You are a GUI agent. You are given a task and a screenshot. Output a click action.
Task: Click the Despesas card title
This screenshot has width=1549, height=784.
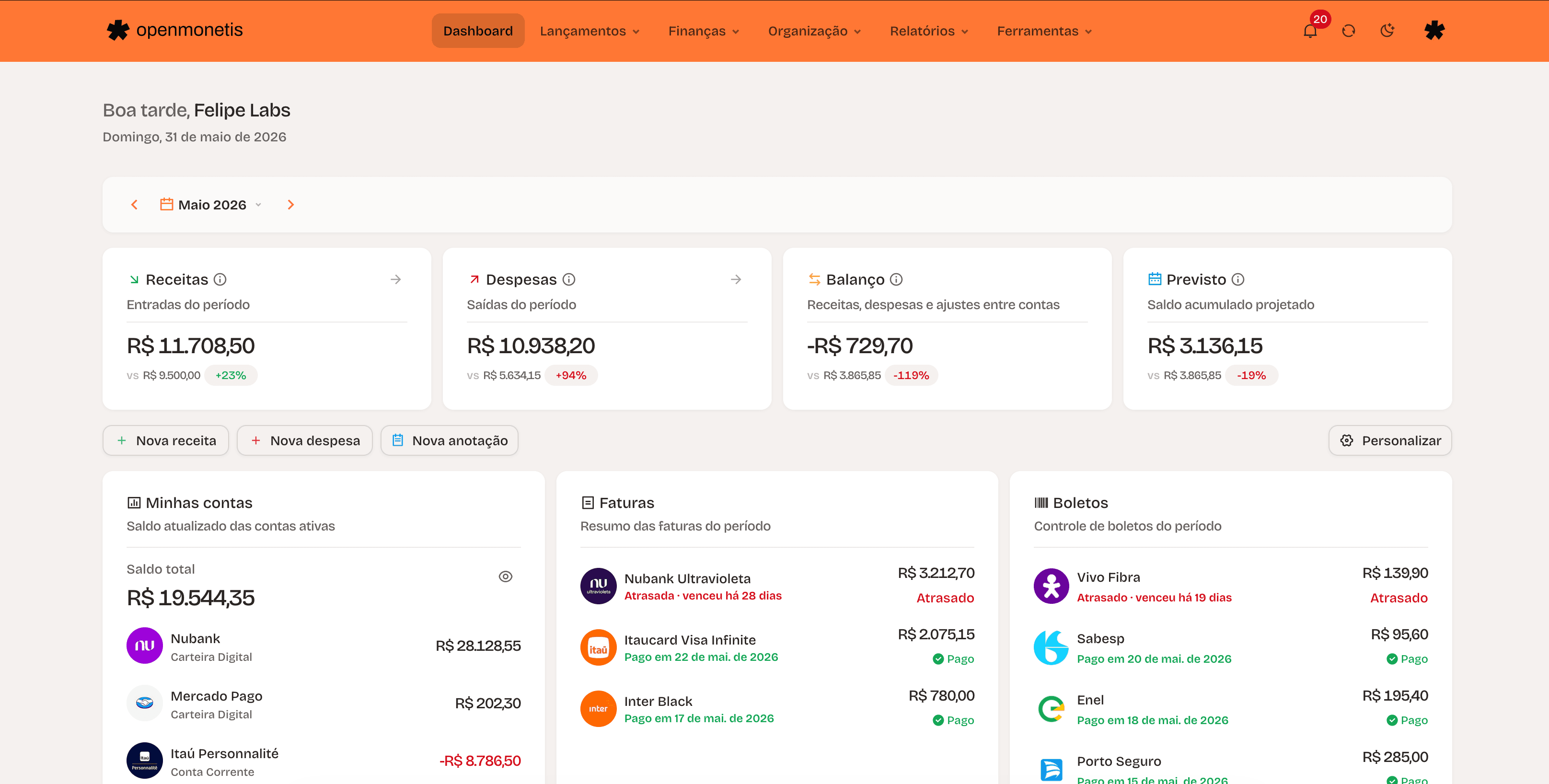click(x=521, y=279)
